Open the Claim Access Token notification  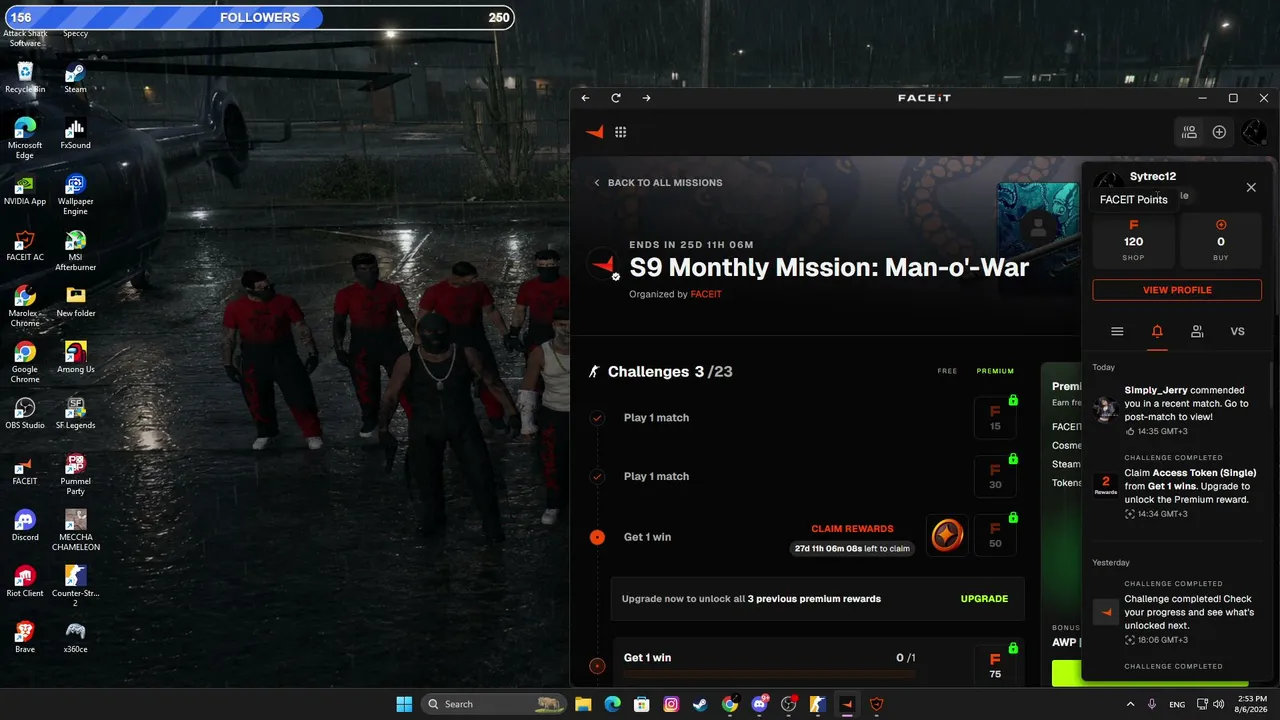click(x=1177, y=486)
